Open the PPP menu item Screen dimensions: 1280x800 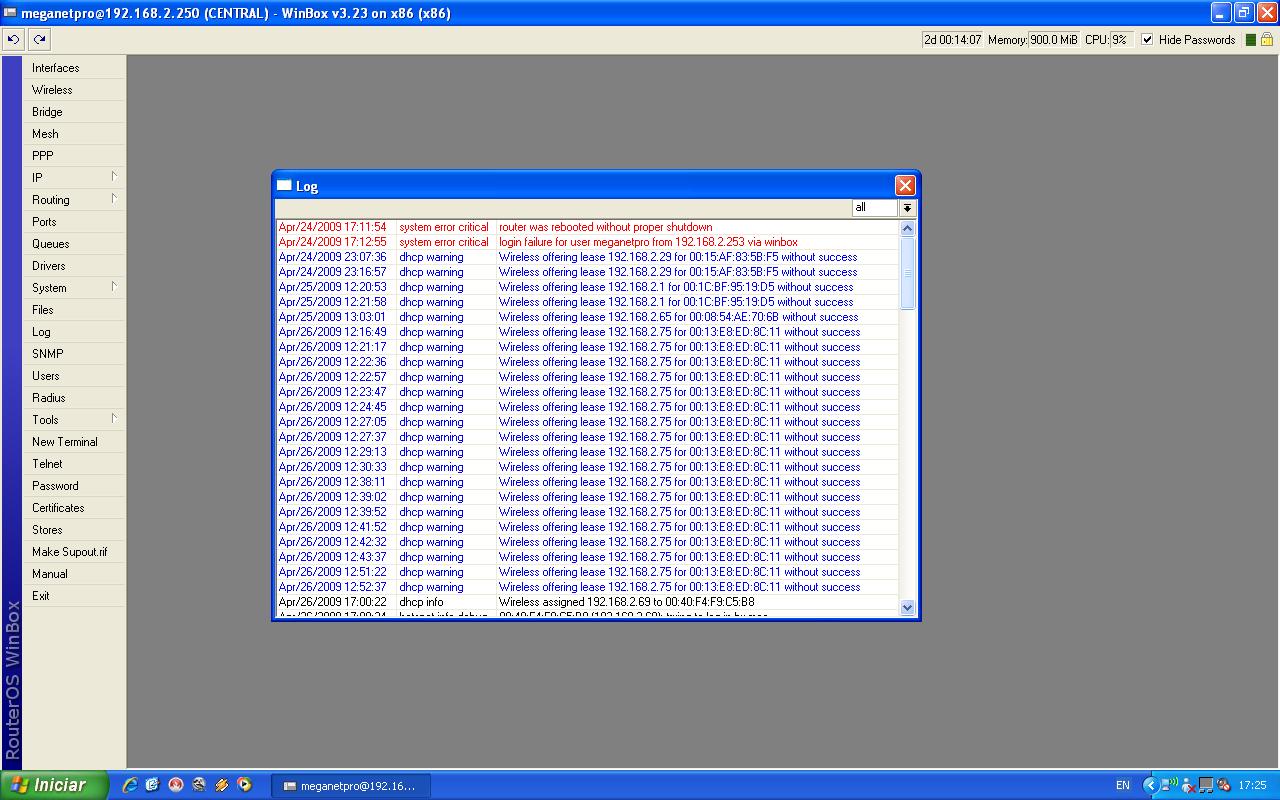(74, 156)
